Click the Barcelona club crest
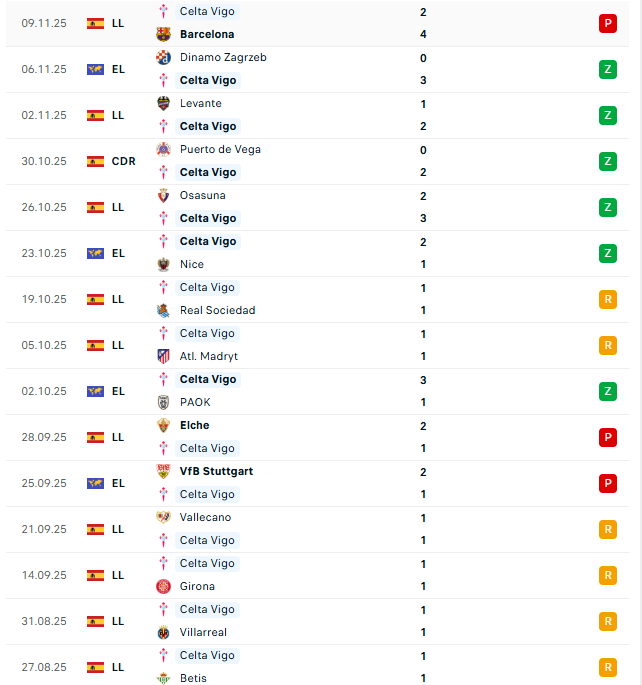 point(164,34)
